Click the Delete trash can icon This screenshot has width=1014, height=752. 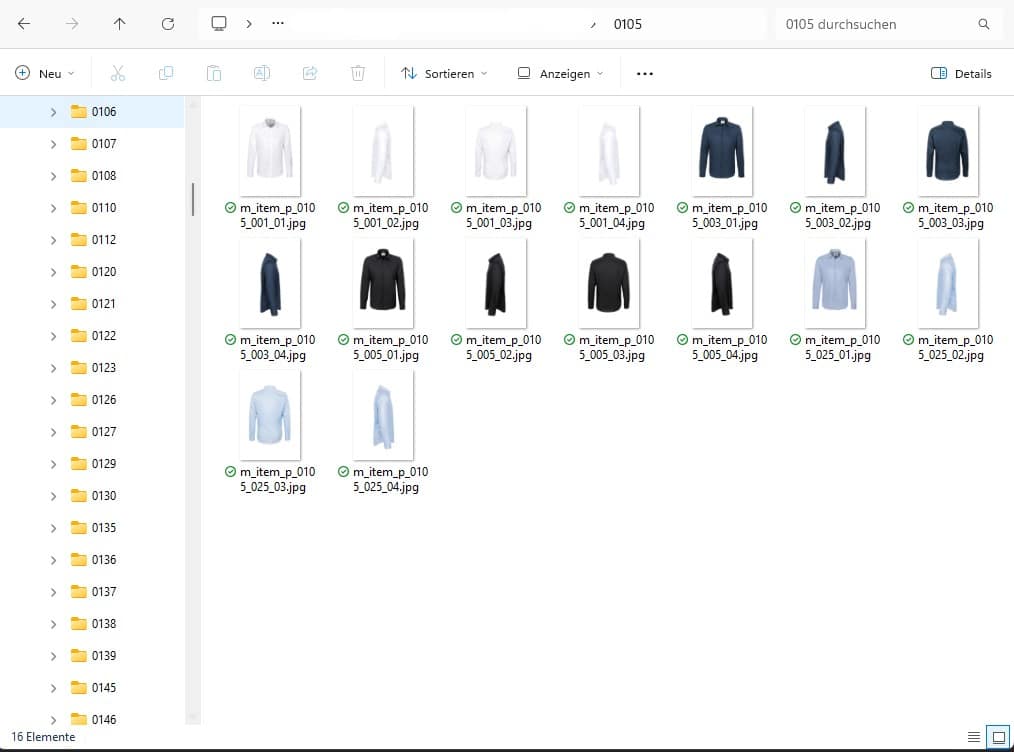(x=358, y=73)
